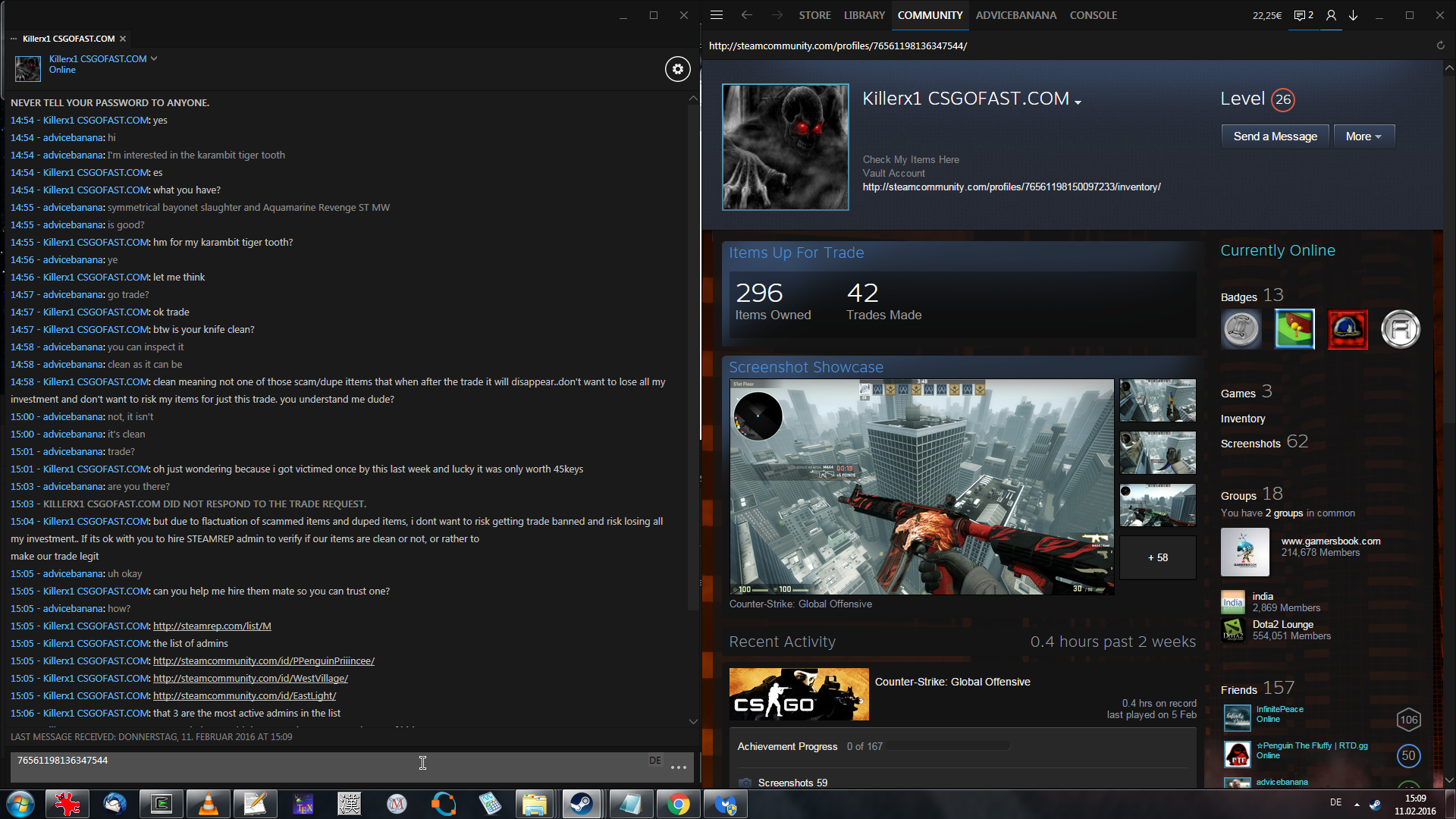This screenshot has width=1456, height=819.
Task: Switch to the STORE tab
Action: (814, 15)
